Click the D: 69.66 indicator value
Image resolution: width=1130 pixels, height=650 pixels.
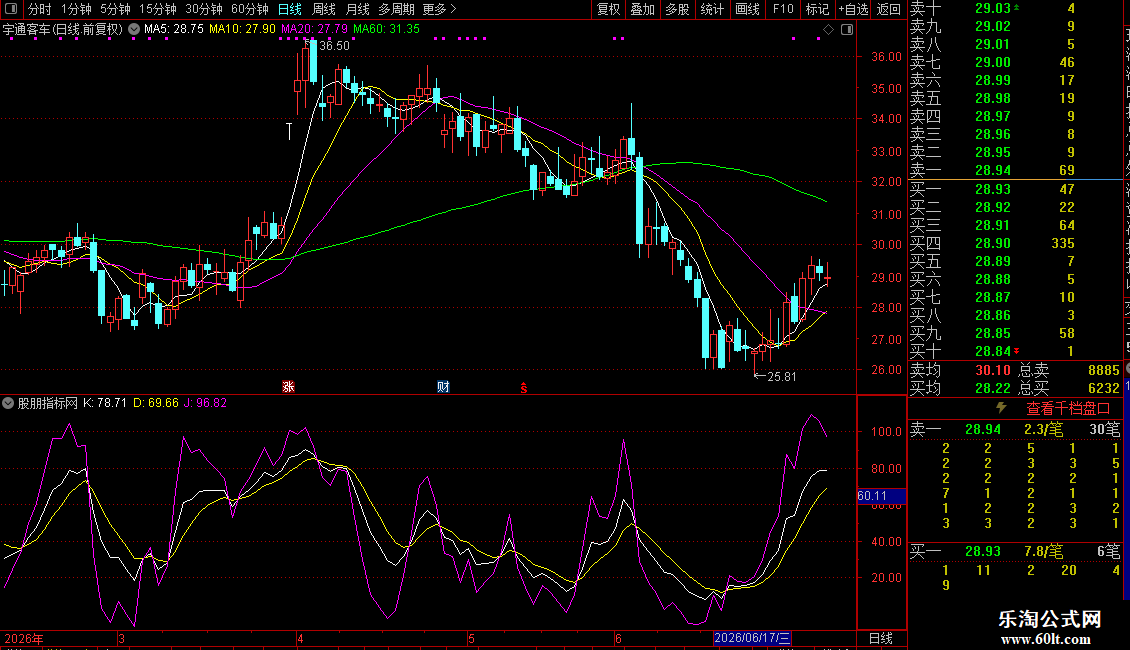pyautogui.click(x=156, y=404)
